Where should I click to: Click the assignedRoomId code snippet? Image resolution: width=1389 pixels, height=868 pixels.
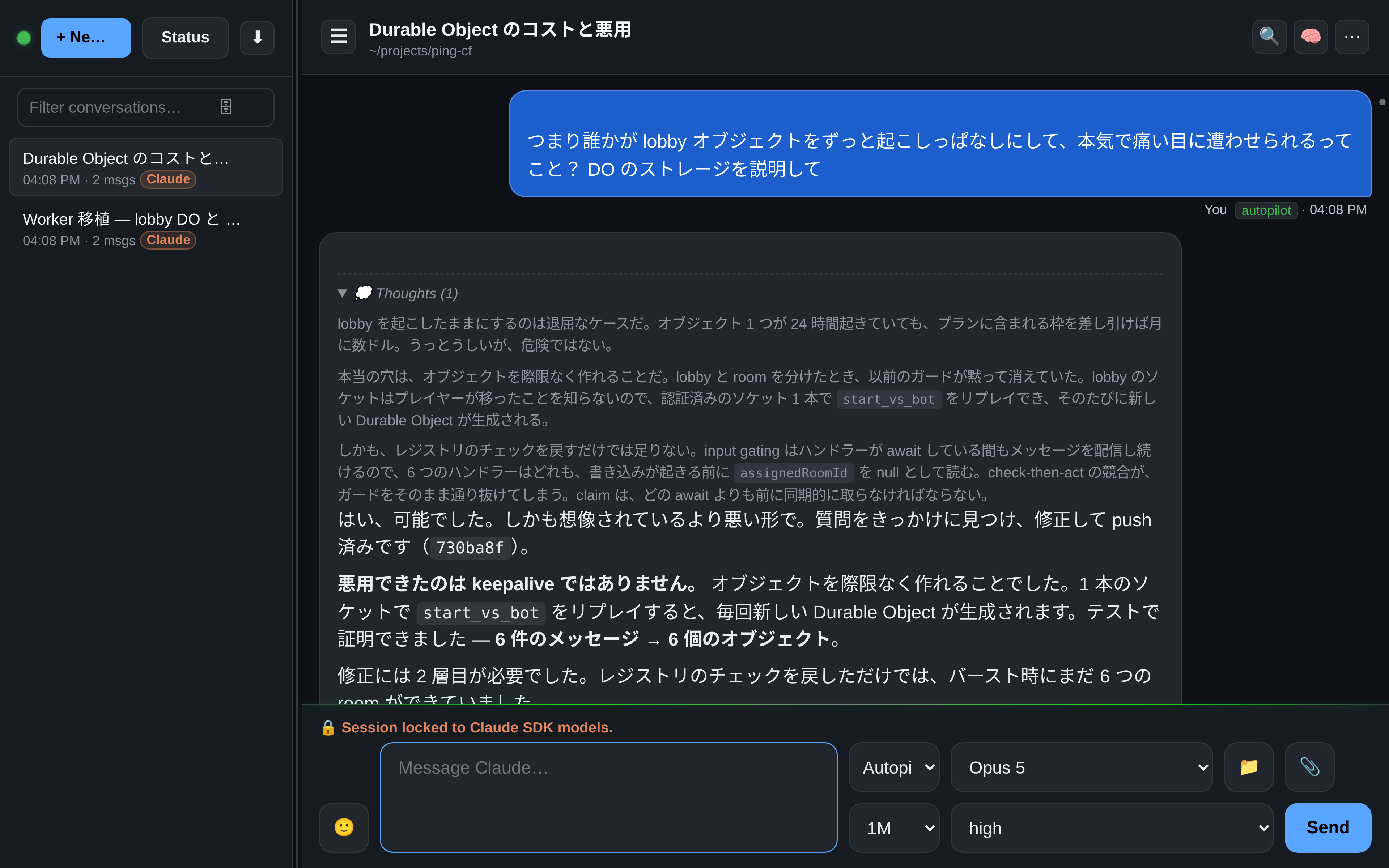coord(793,473)
